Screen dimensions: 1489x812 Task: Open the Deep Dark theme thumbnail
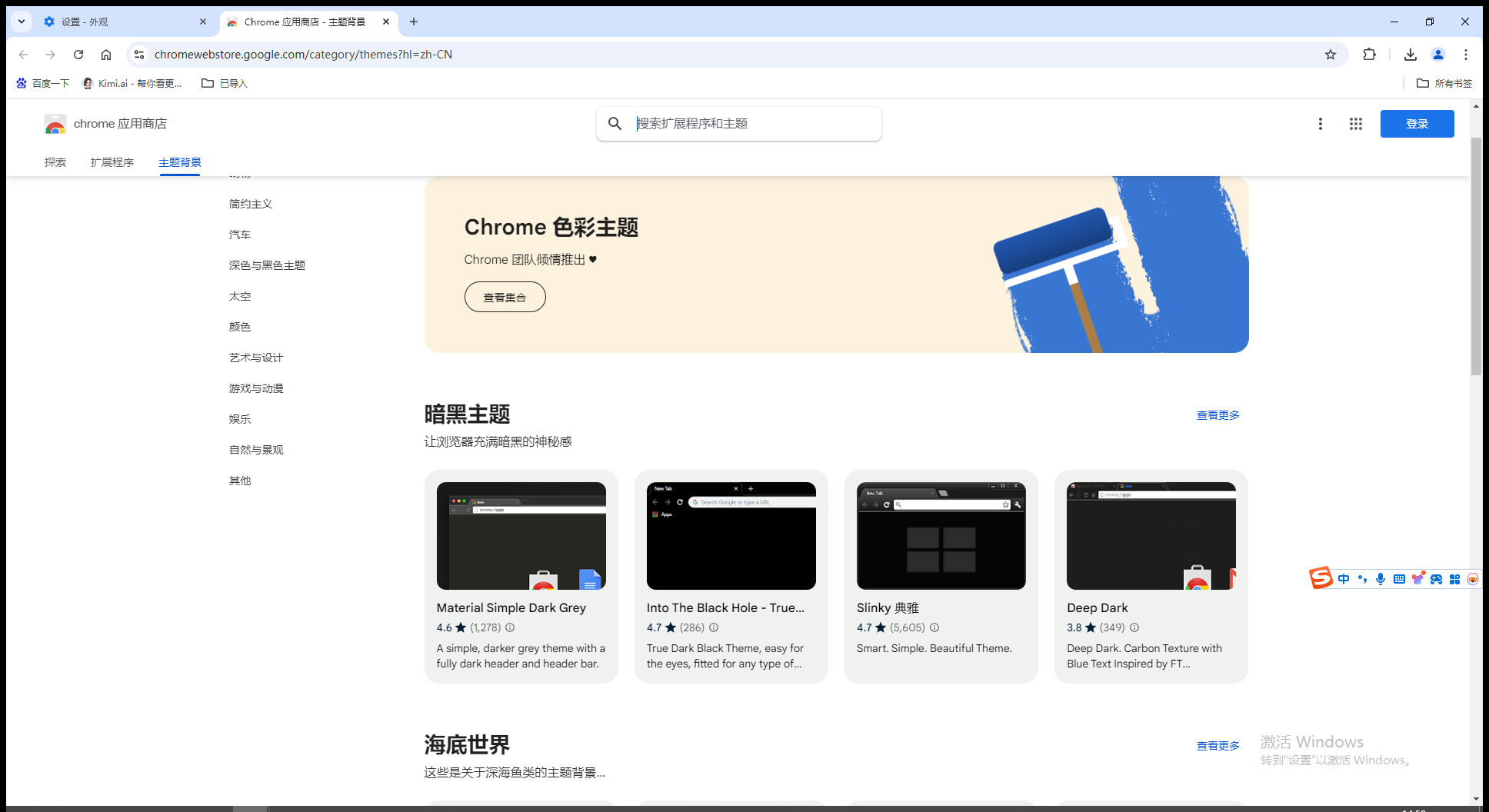[x=1151, y=536]
